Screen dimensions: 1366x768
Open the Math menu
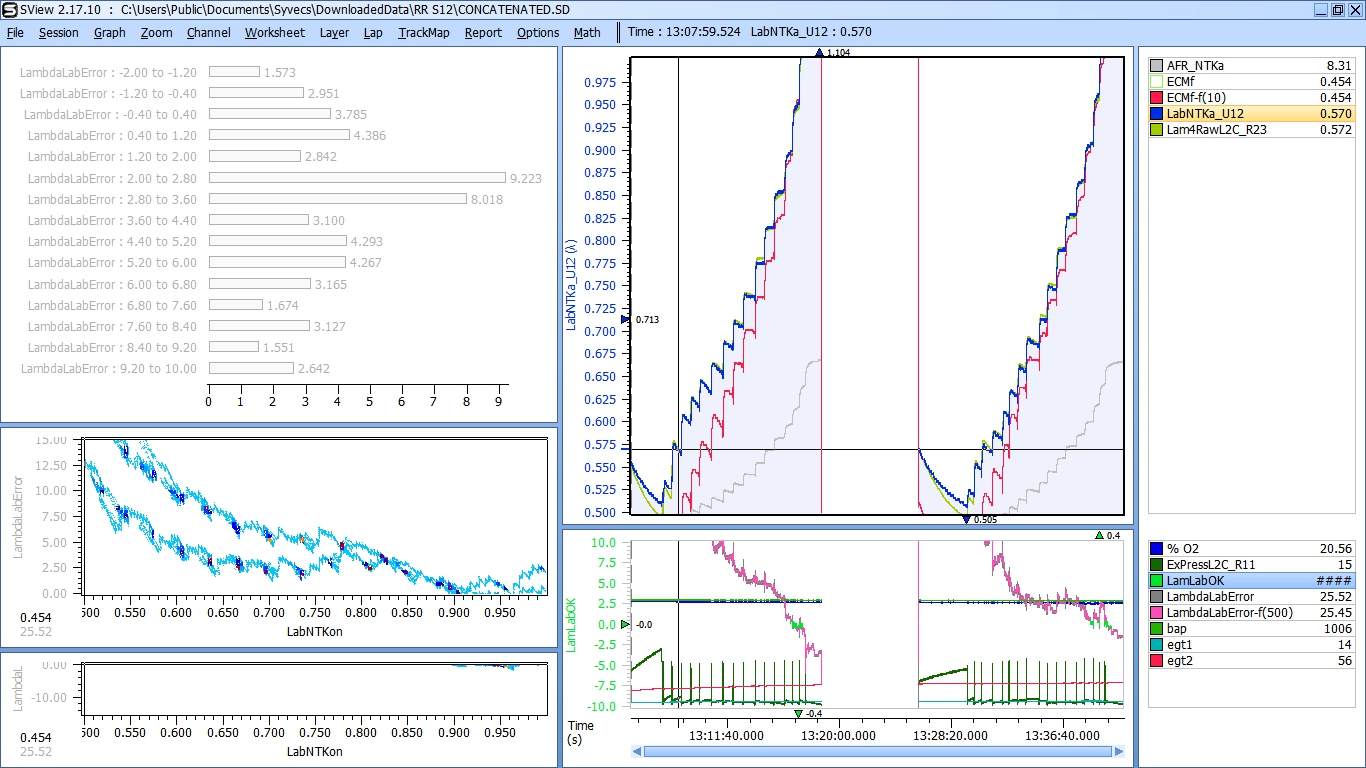(587, 32)
